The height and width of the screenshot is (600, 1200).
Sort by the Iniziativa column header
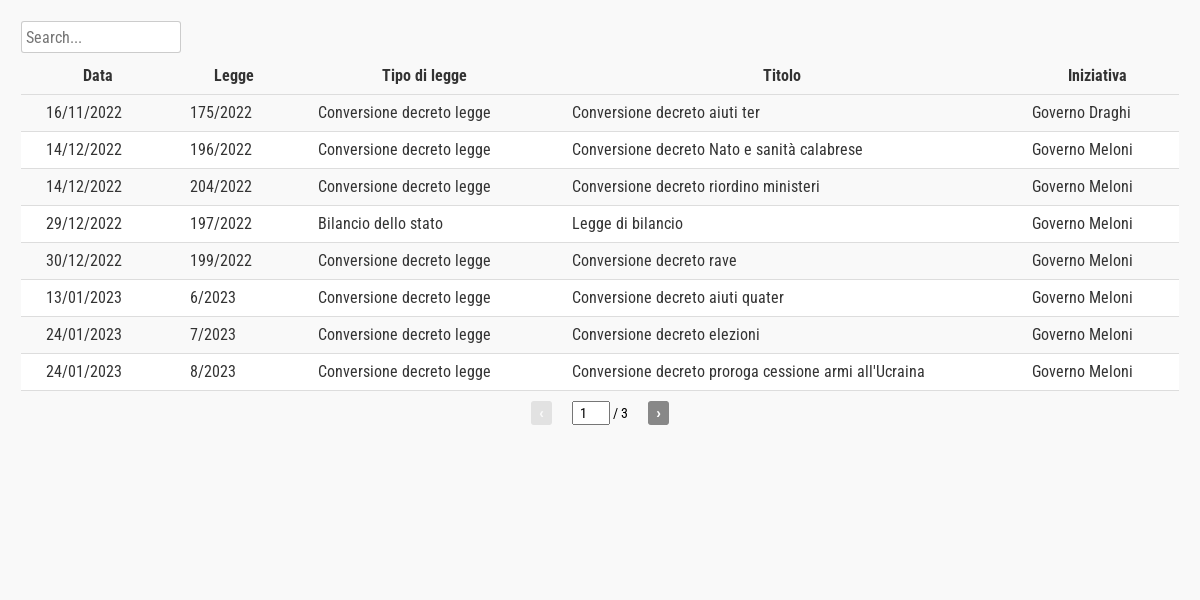(x=1097, y=76)
